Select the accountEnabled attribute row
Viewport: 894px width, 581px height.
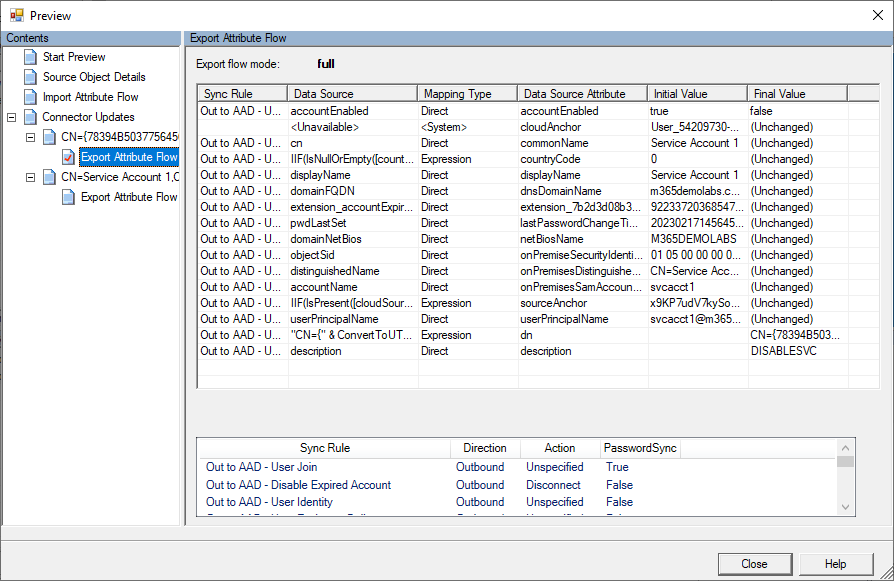click(x=329, y=111)
